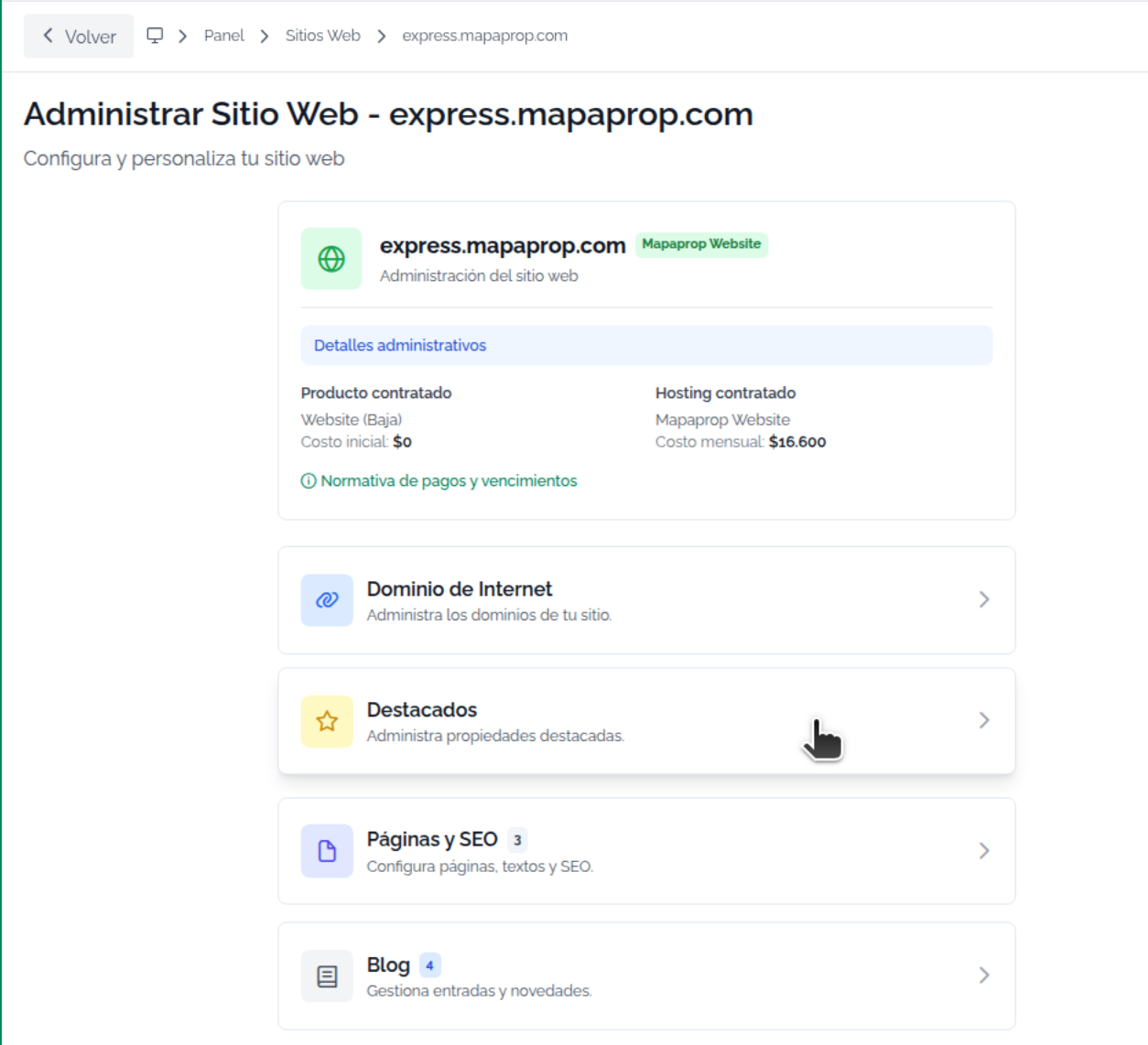The height and width of the screenshot is (1045, 1148).
Task: Open Detalles administrativos section header
Action: tap(646, 345)
